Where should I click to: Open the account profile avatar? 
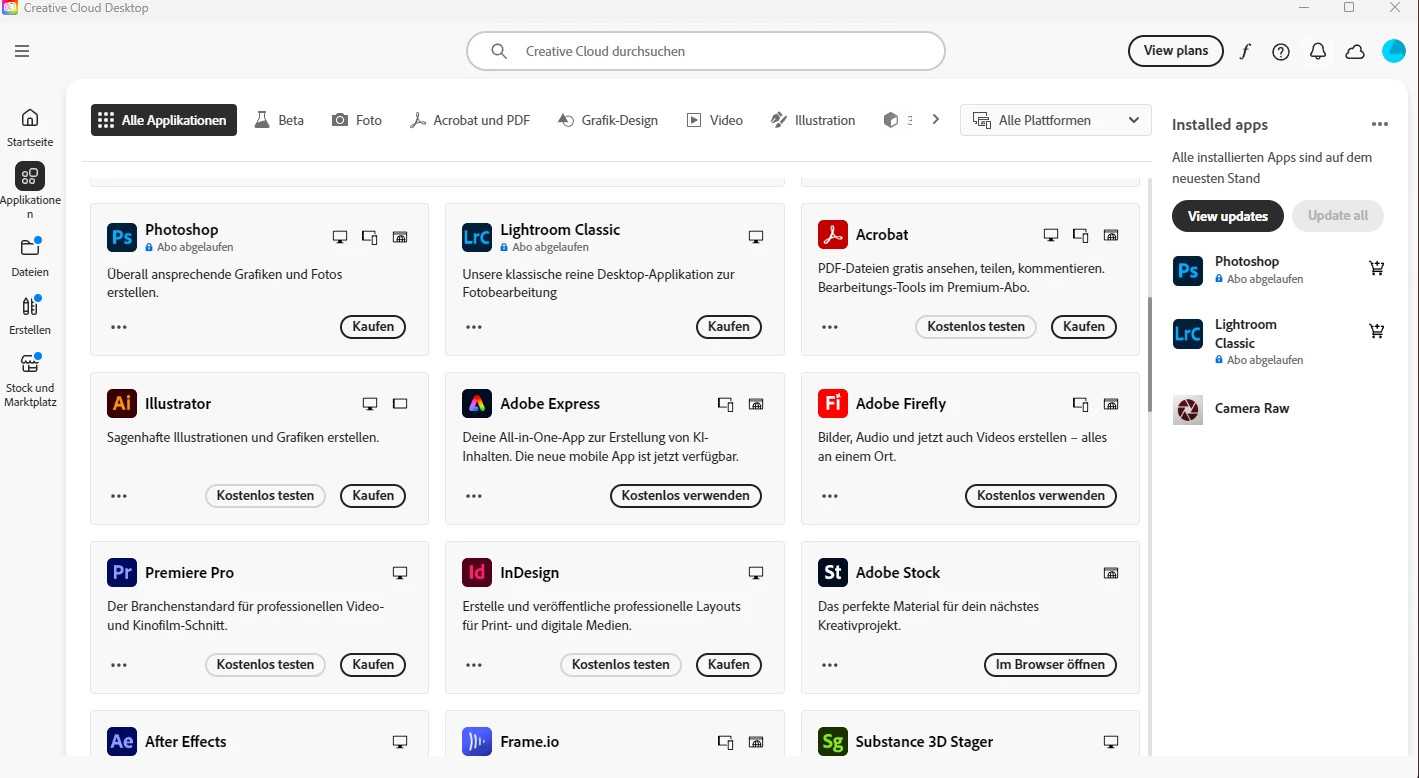1394,51
